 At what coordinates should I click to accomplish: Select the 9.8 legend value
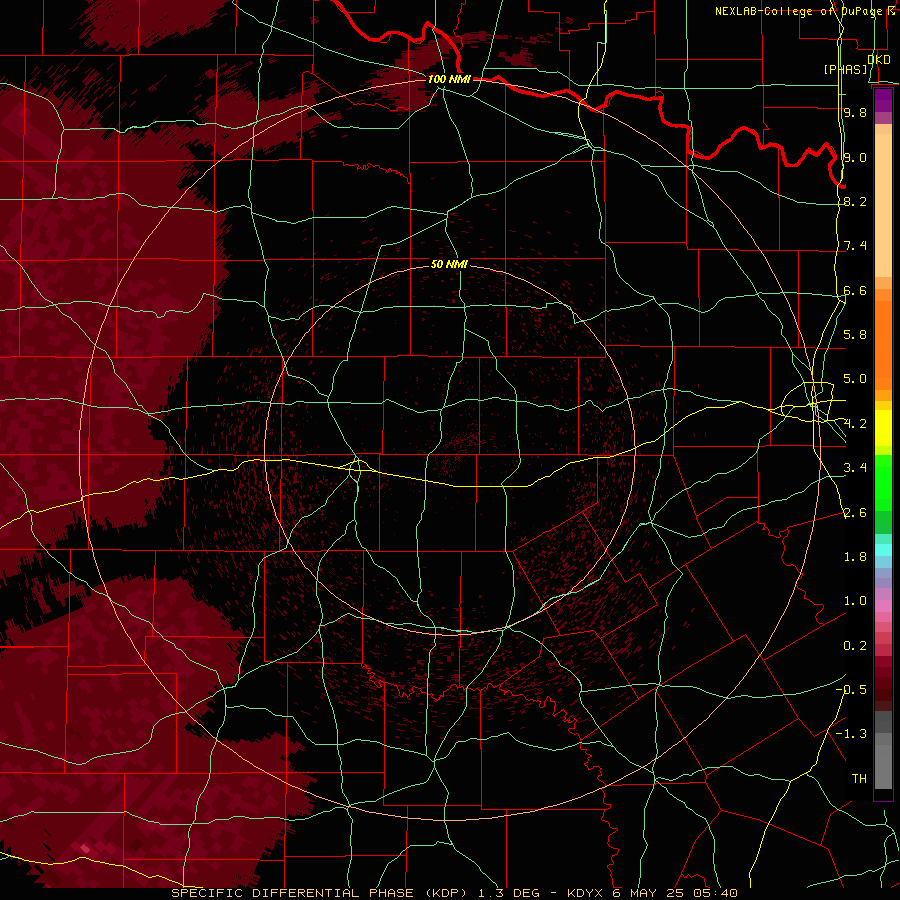855,112
